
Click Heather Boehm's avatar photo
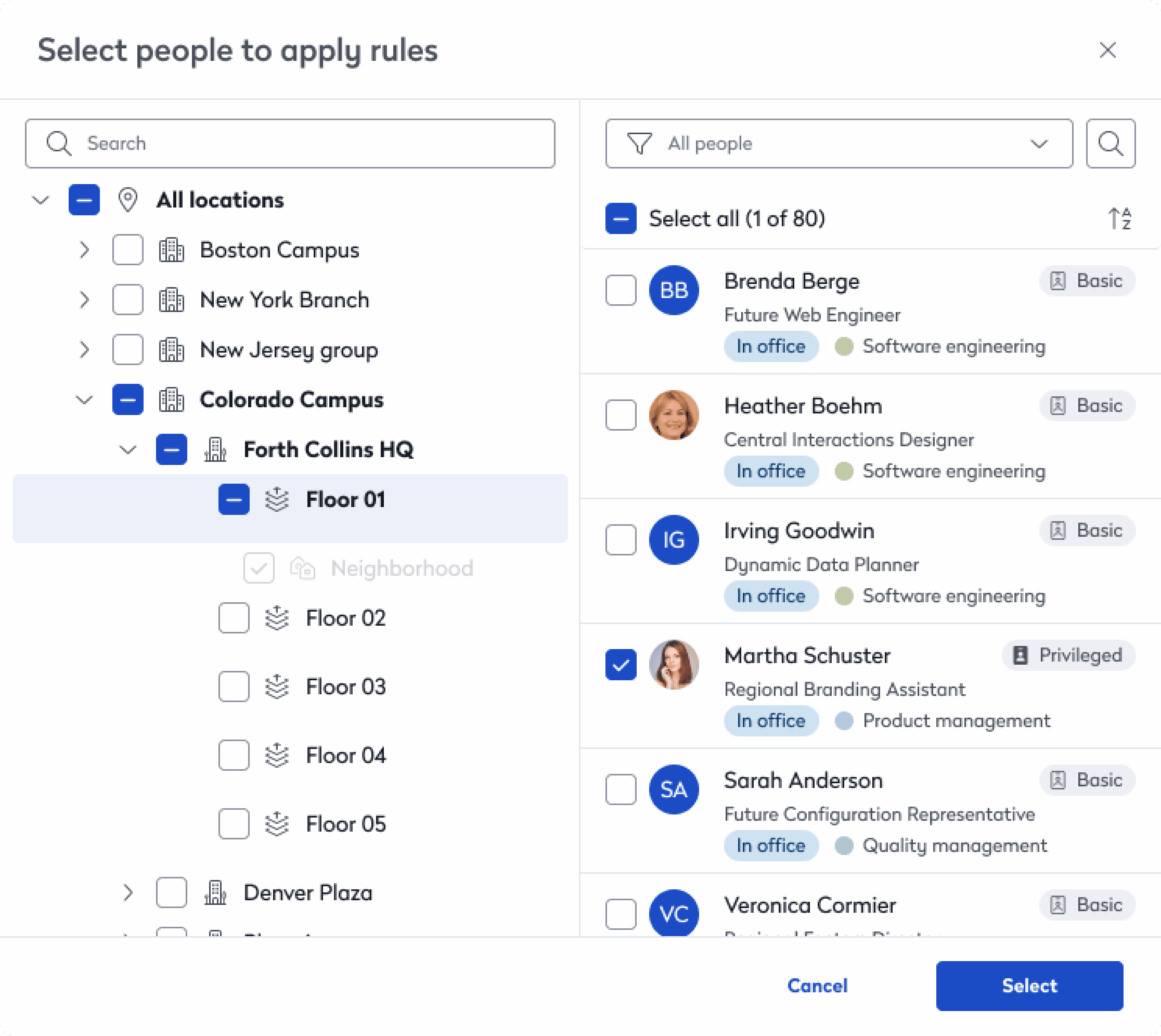coord(674,415)
